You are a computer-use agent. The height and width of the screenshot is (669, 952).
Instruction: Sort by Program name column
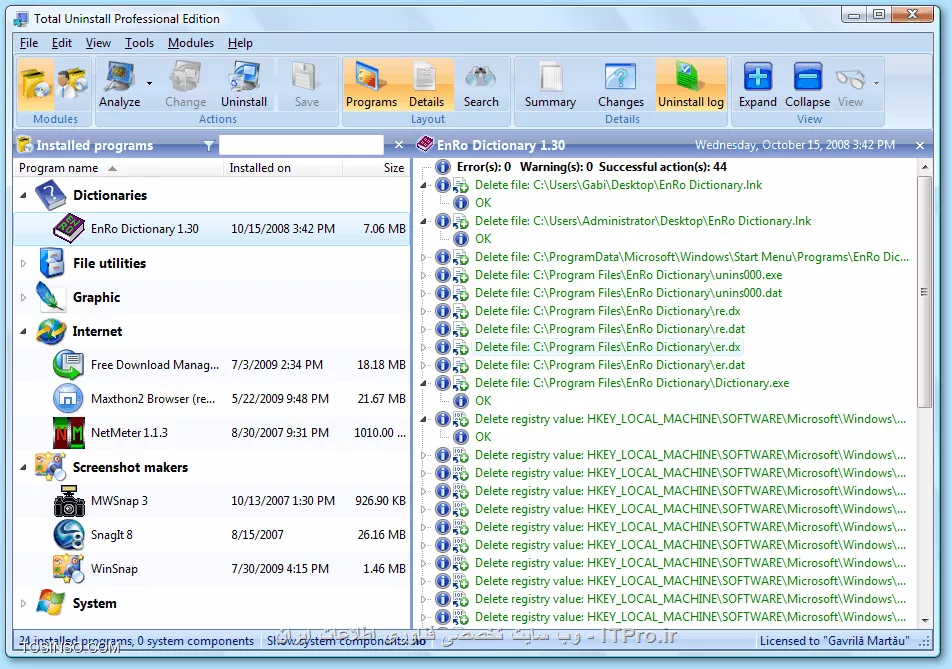(118, 168)
